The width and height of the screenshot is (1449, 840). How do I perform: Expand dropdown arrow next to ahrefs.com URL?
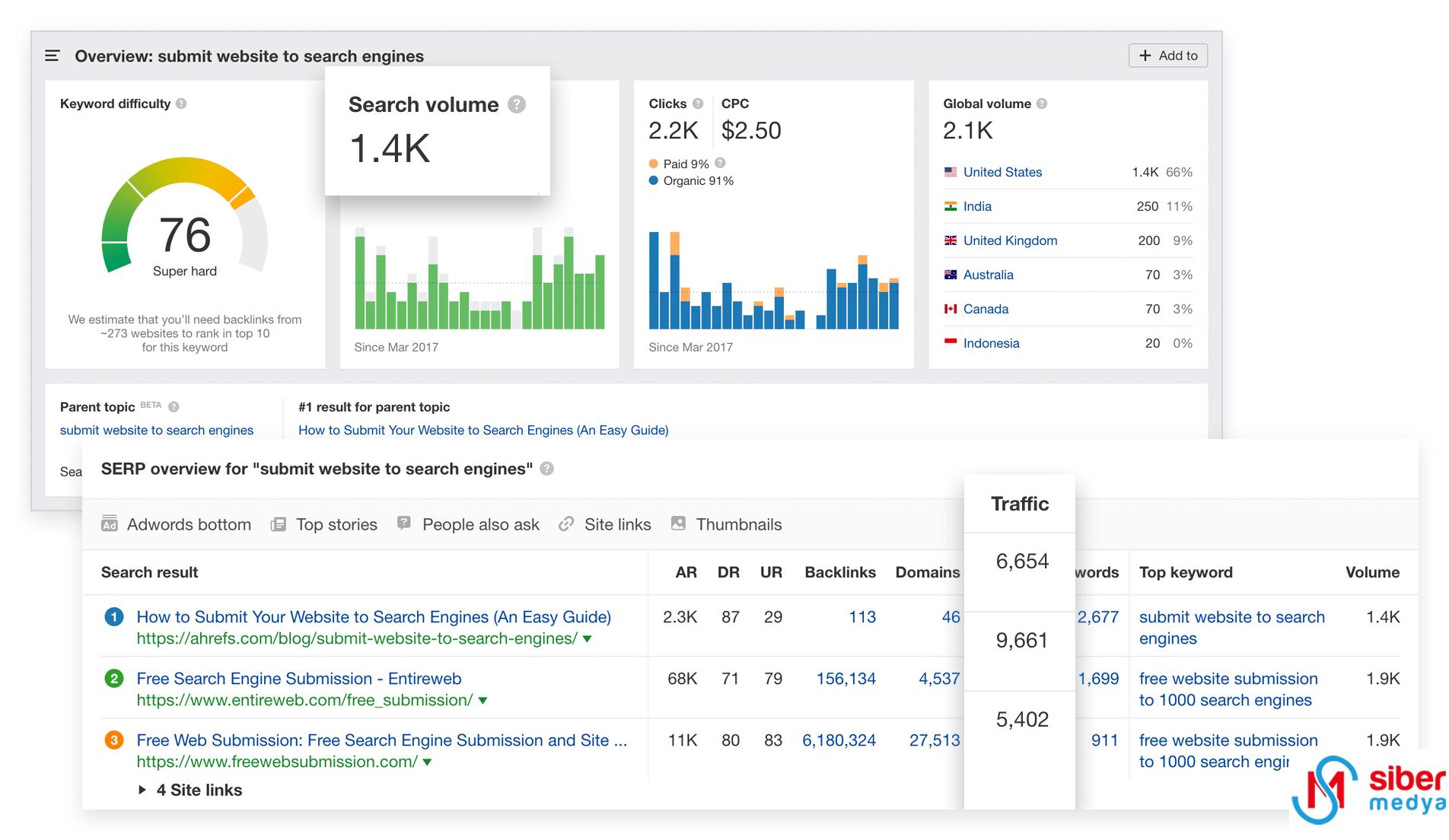point(588,639)
